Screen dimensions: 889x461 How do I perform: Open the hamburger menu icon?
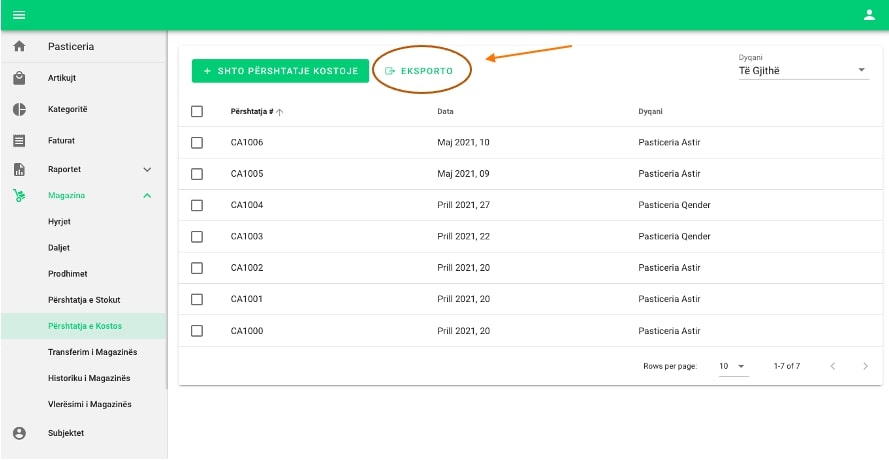(x=18, y=14)
